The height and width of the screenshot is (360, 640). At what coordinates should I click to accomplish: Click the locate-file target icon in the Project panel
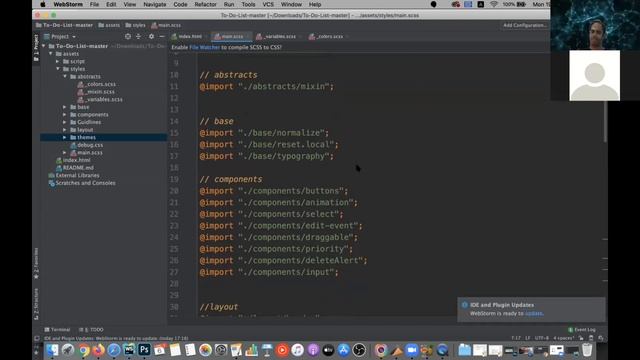tap(128, 36)
